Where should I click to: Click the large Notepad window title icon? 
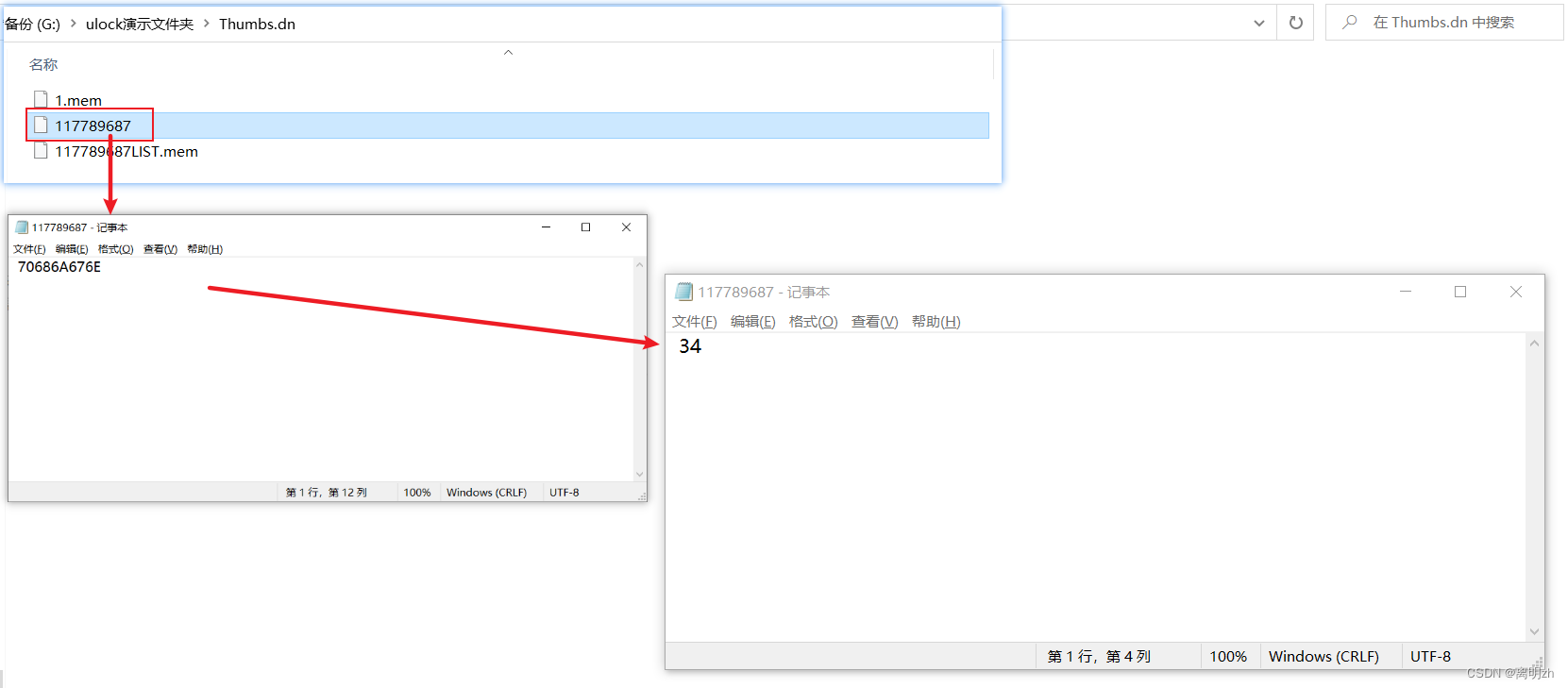tap(684, 292)
